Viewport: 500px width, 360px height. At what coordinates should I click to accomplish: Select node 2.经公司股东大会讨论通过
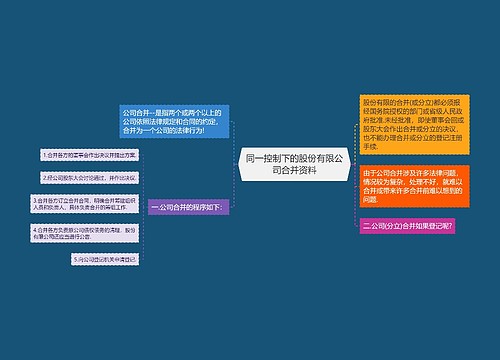tap(89, 178)
